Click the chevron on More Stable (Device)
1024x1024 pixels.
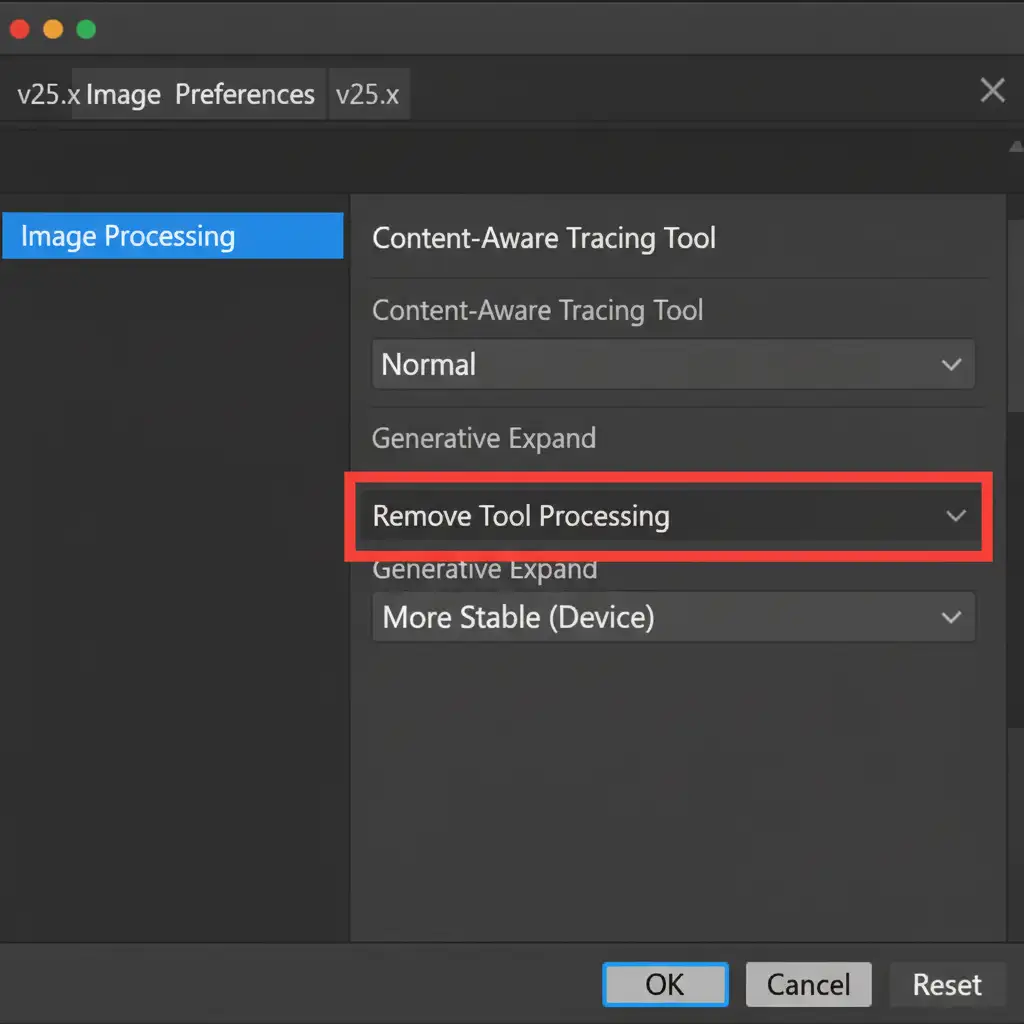[x=952, y=618]
